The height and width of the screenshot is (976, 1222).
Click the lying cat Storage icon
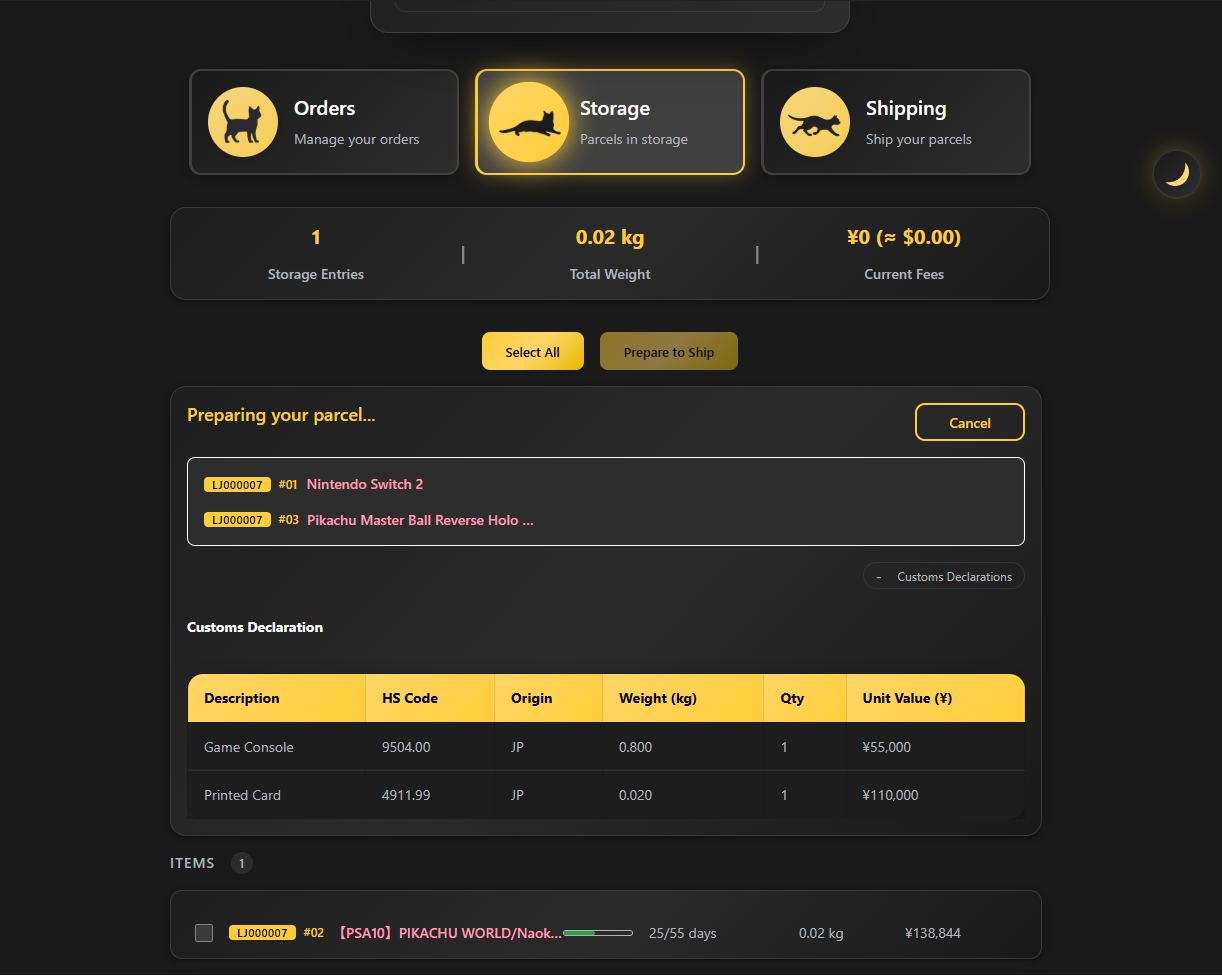[x=529, y=122]
